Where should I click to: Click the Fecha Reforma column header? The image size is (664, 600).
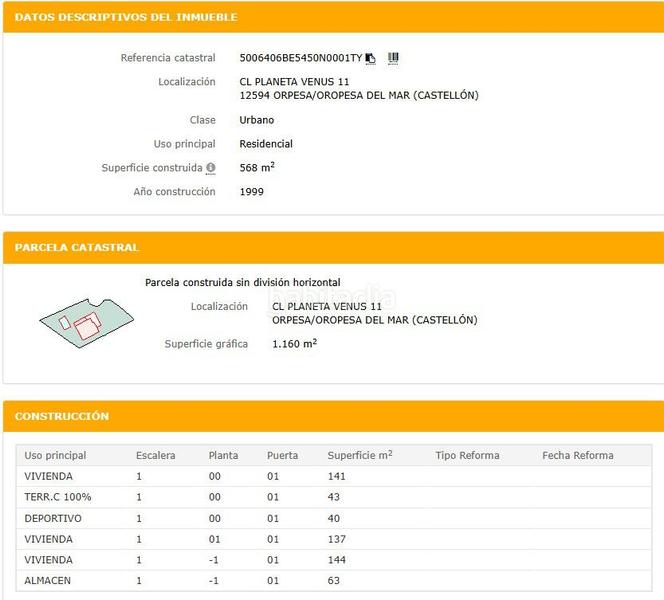577,456
